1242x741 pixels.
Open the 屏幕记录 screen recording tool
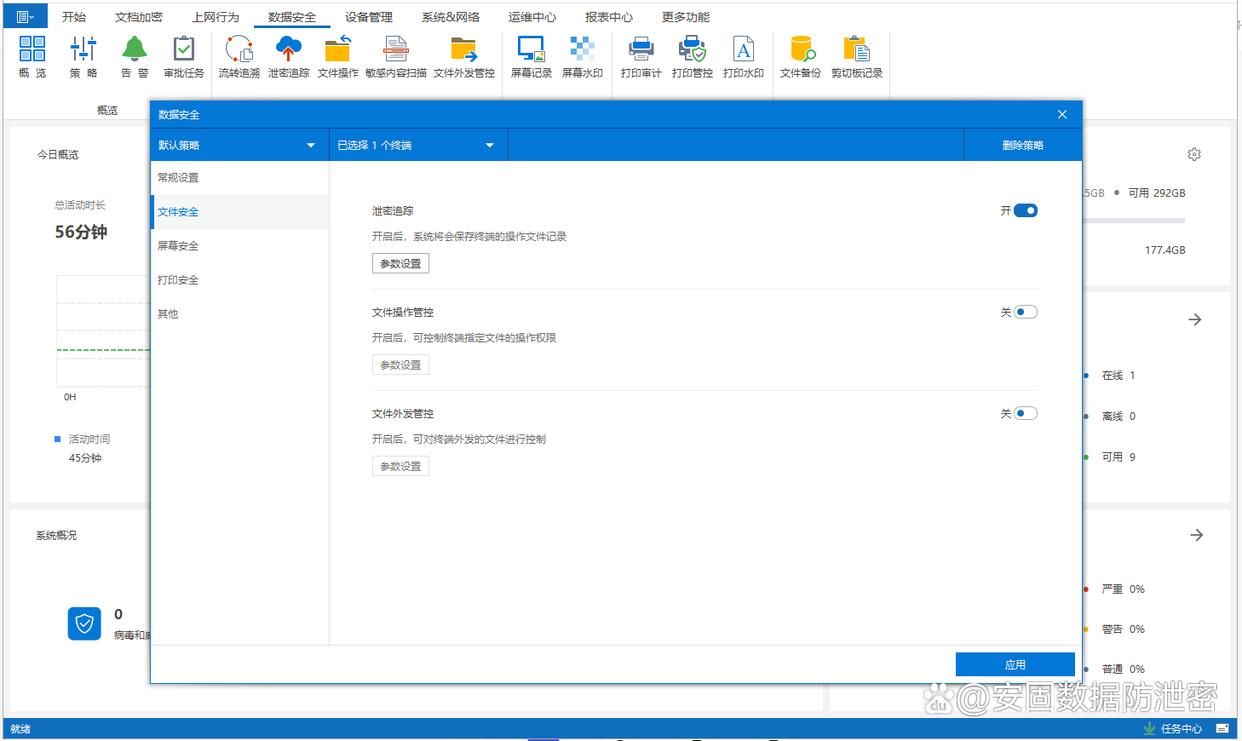click(x=531, y=57)
